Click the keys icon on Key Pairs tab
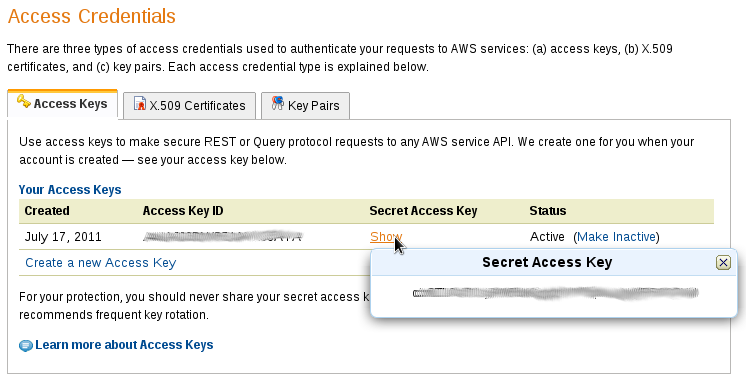The height and width of the screenshot is (386, 746). pos(278,103)
